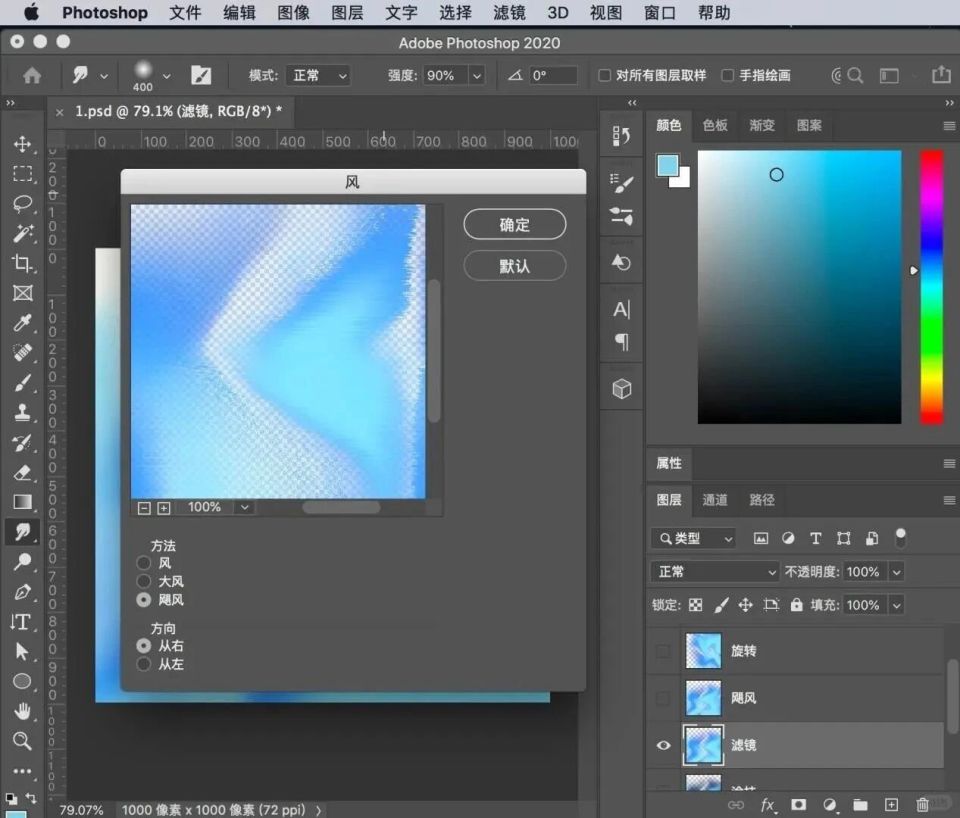Select the Lasso tool

click(x=22, y=204)
